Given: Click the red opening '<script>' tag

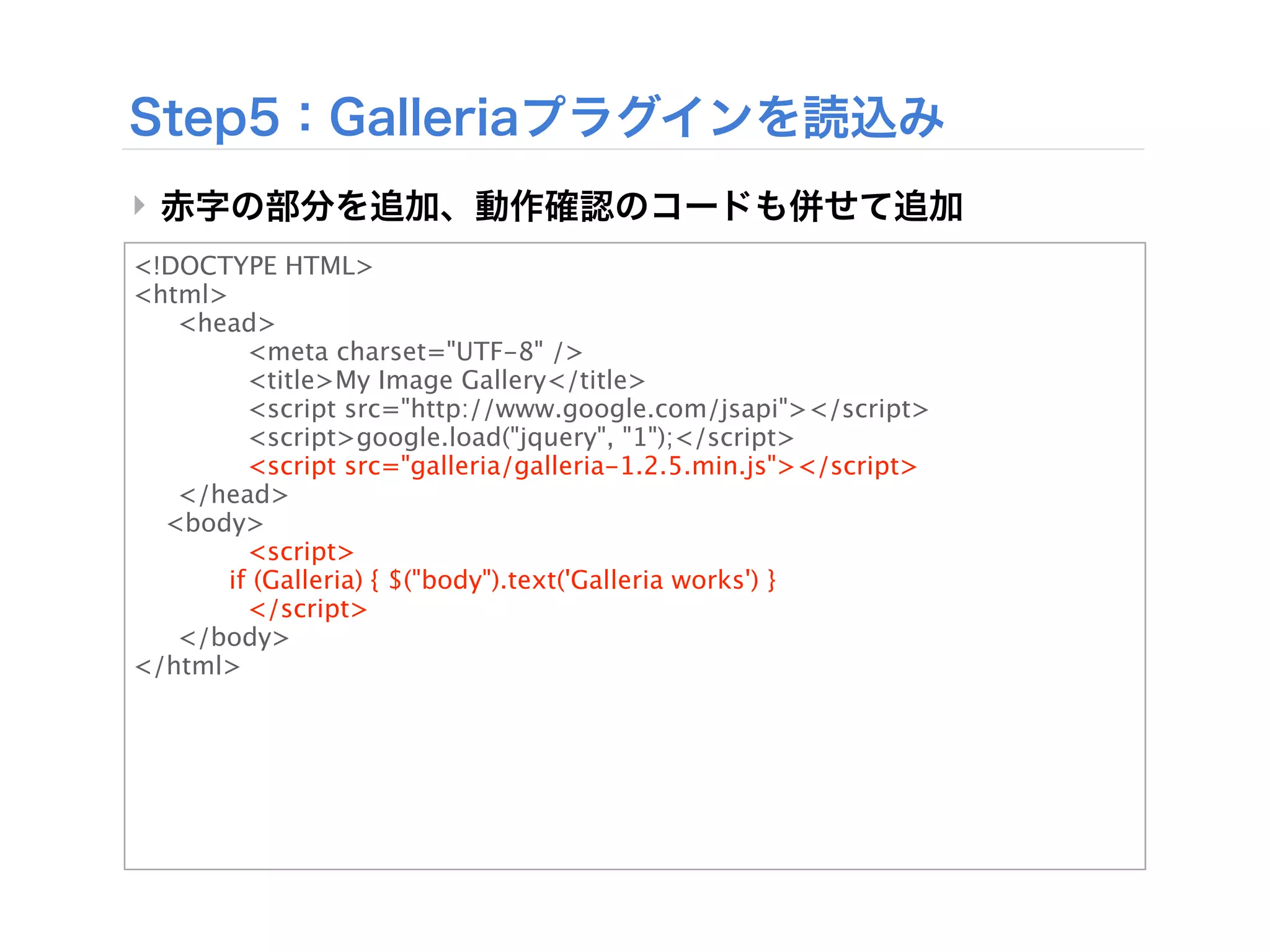Looking at the screenshot, I should 301,552.
